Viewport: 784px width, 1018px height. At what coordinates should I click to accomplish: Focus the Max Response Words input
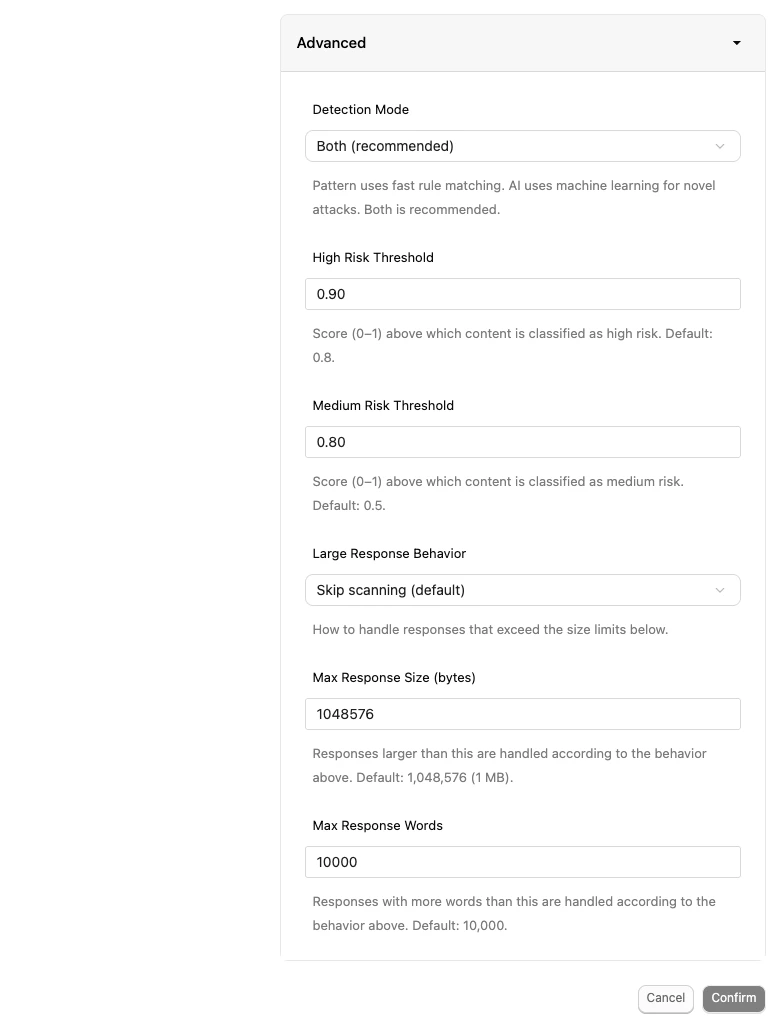coord(522,862)
